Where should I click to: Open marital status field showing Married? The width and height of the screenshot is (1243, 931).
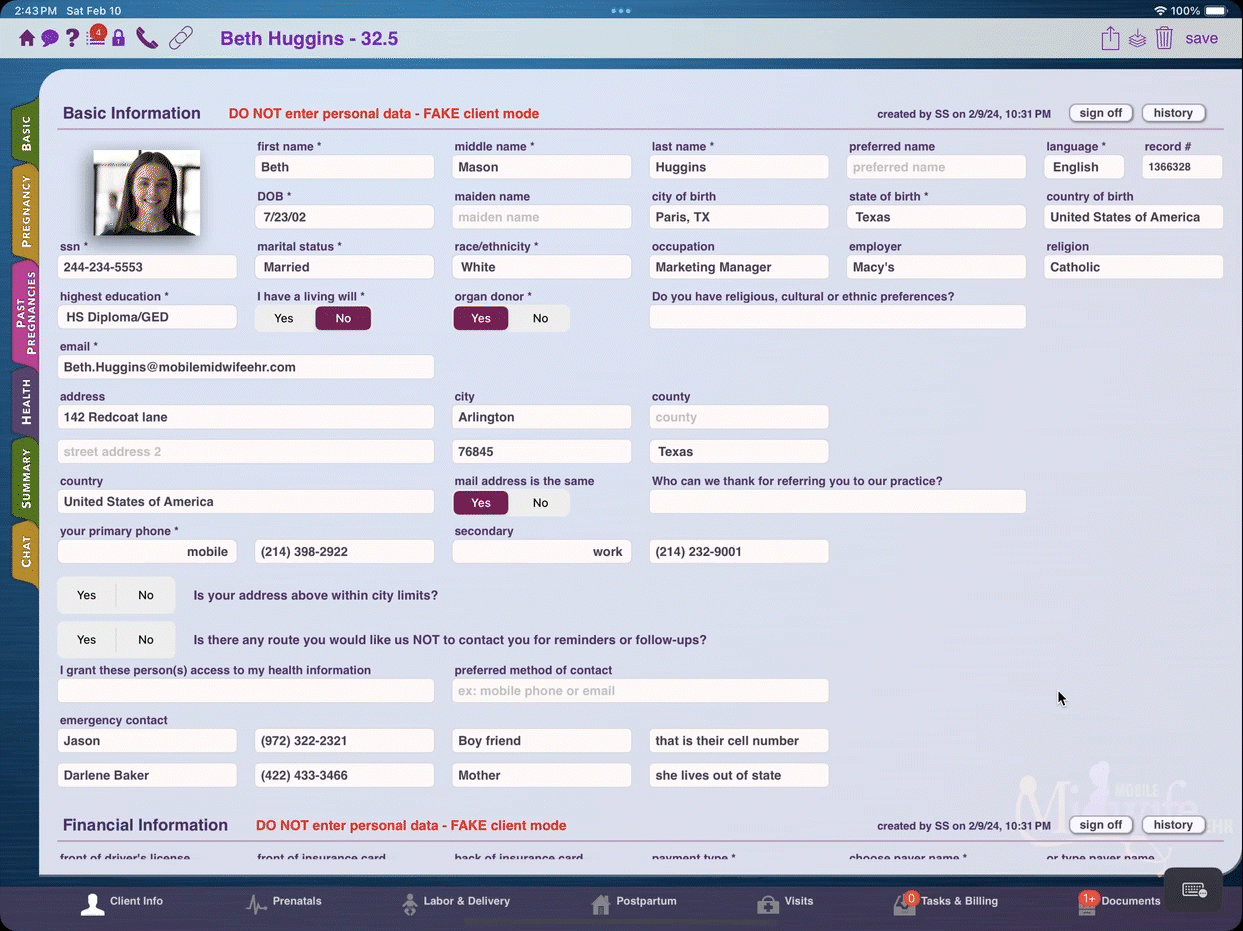[x=345, y=267]
